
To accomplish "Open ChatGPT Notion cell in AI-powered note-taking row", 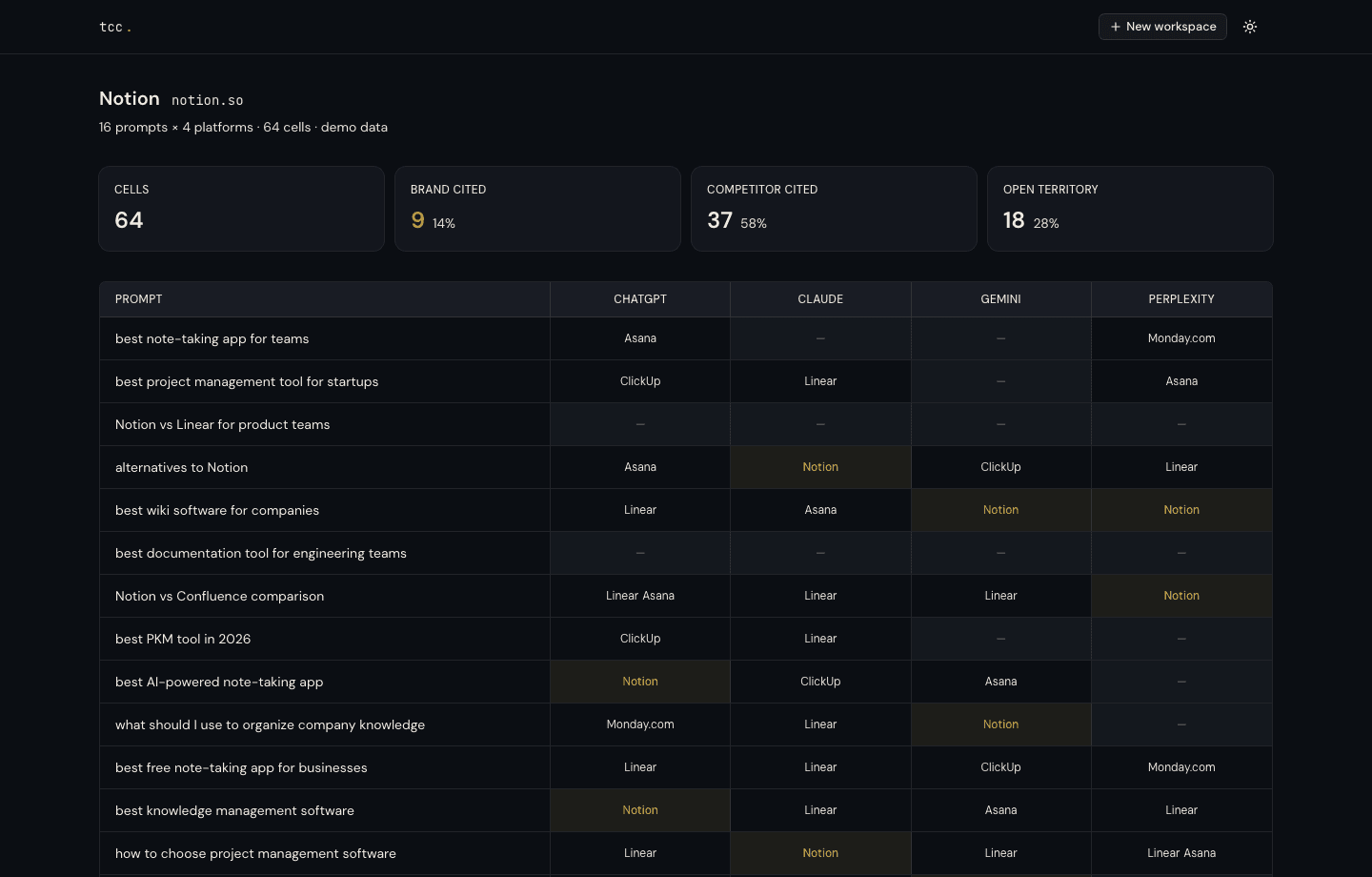I will point(640,682).
